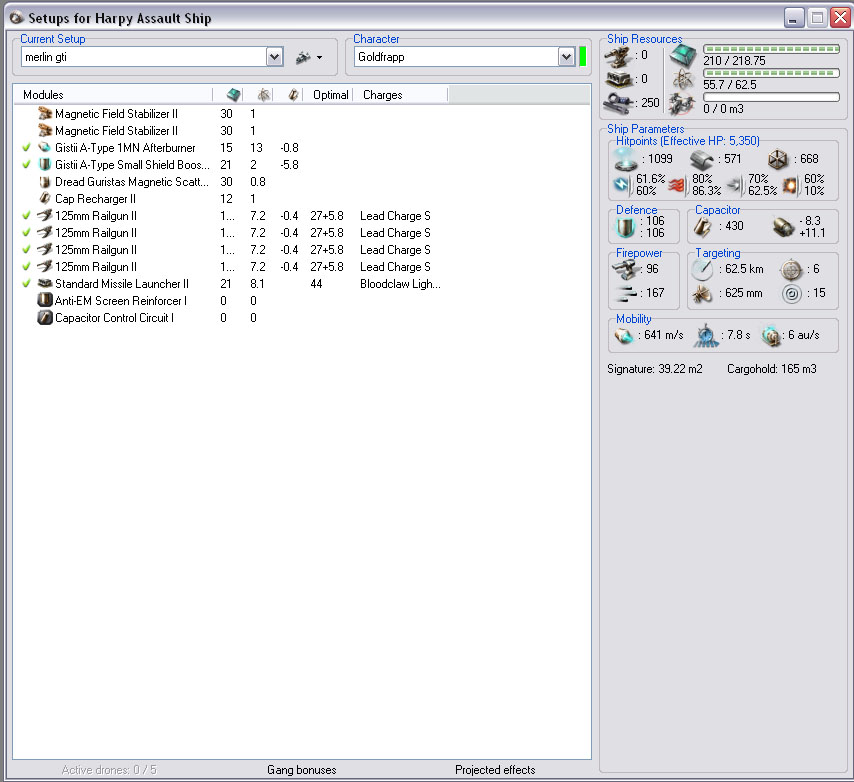Click the CPU resource icon
Image resolution: width=854 pixels, height=782 pixels.
683,56
